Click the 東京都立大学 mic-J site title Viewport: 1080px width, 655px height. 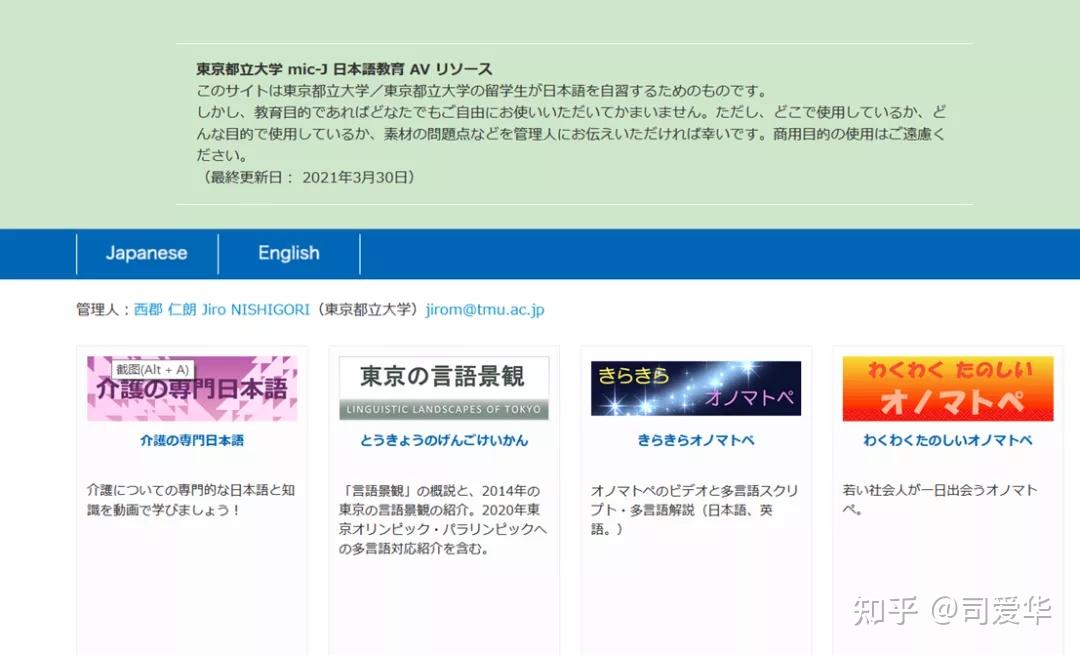point(343,68)
